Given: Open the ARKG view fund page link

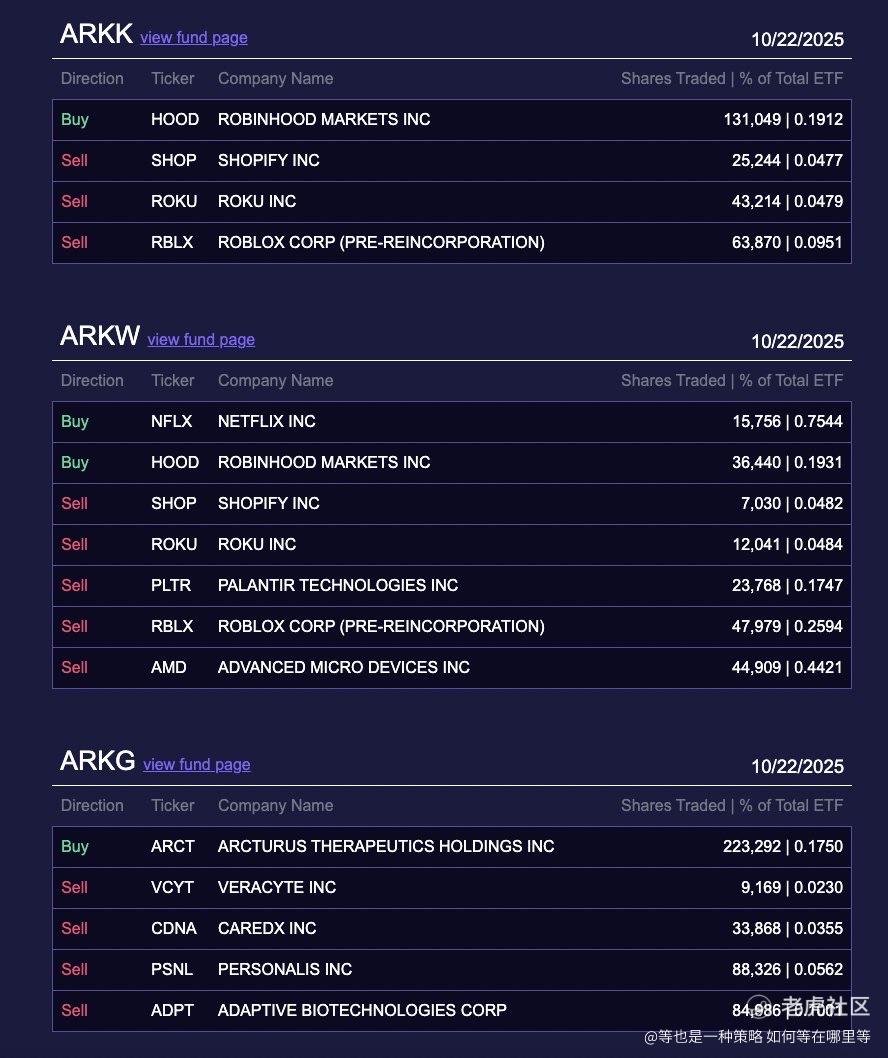Looking at the screenshot, I should 197,765.
